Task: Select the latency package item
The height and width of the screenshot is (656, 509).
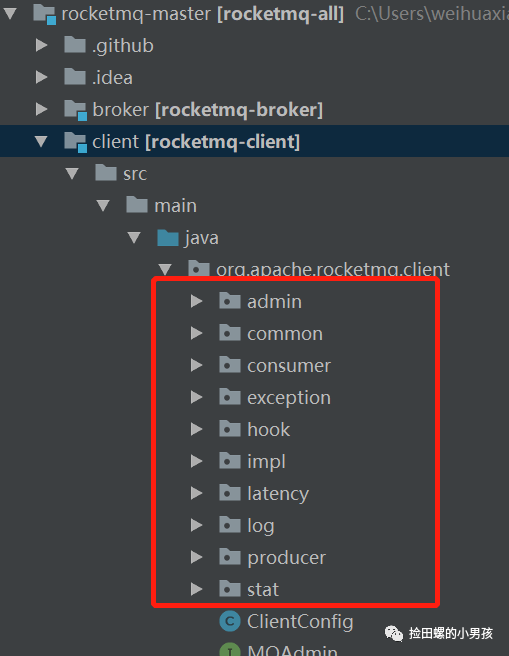Action: point(264,493)
